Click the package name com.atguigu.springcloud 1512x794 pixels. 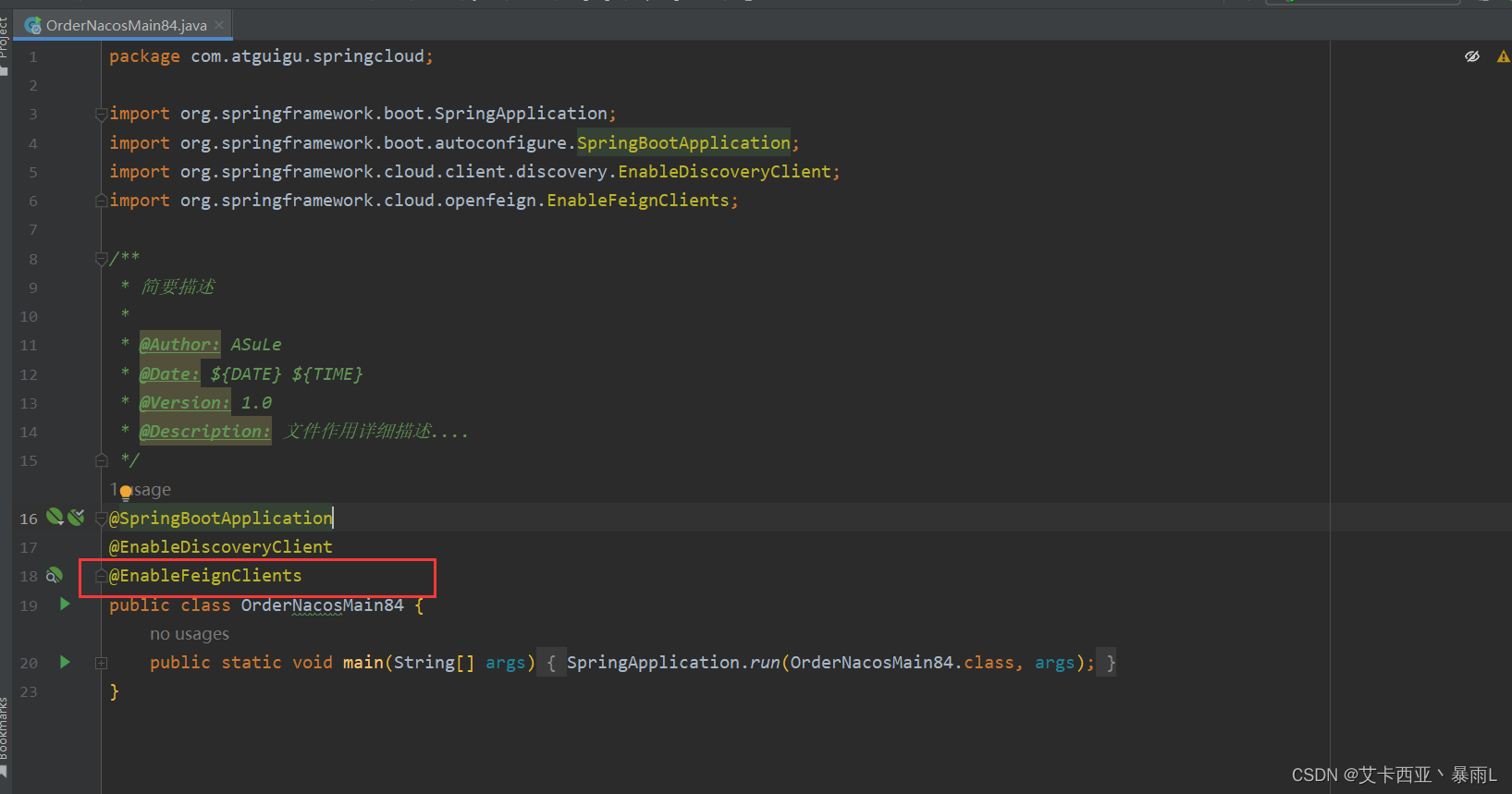(307, 56)
